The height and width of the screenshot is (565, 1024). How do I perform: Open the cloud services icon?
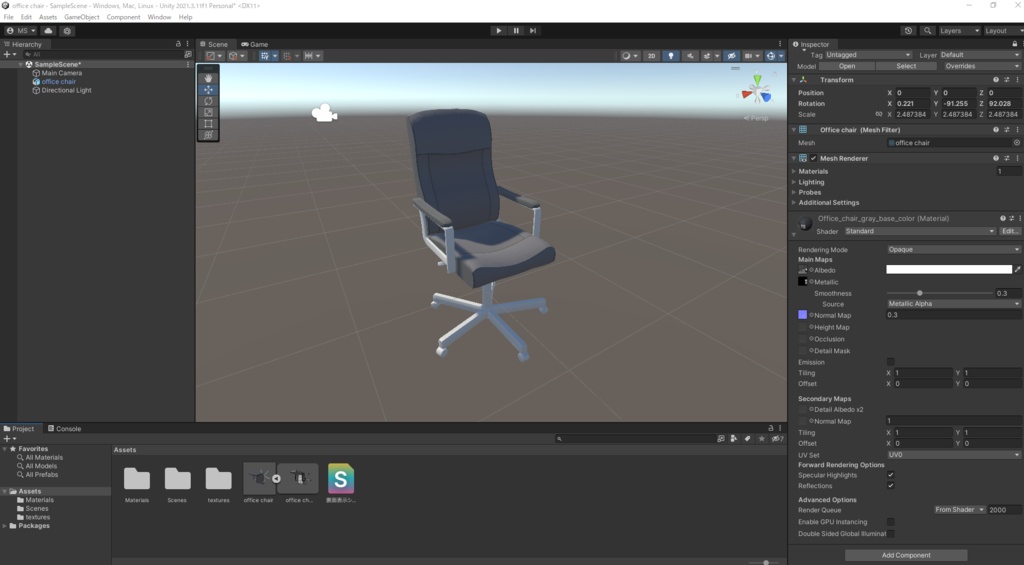48,31
